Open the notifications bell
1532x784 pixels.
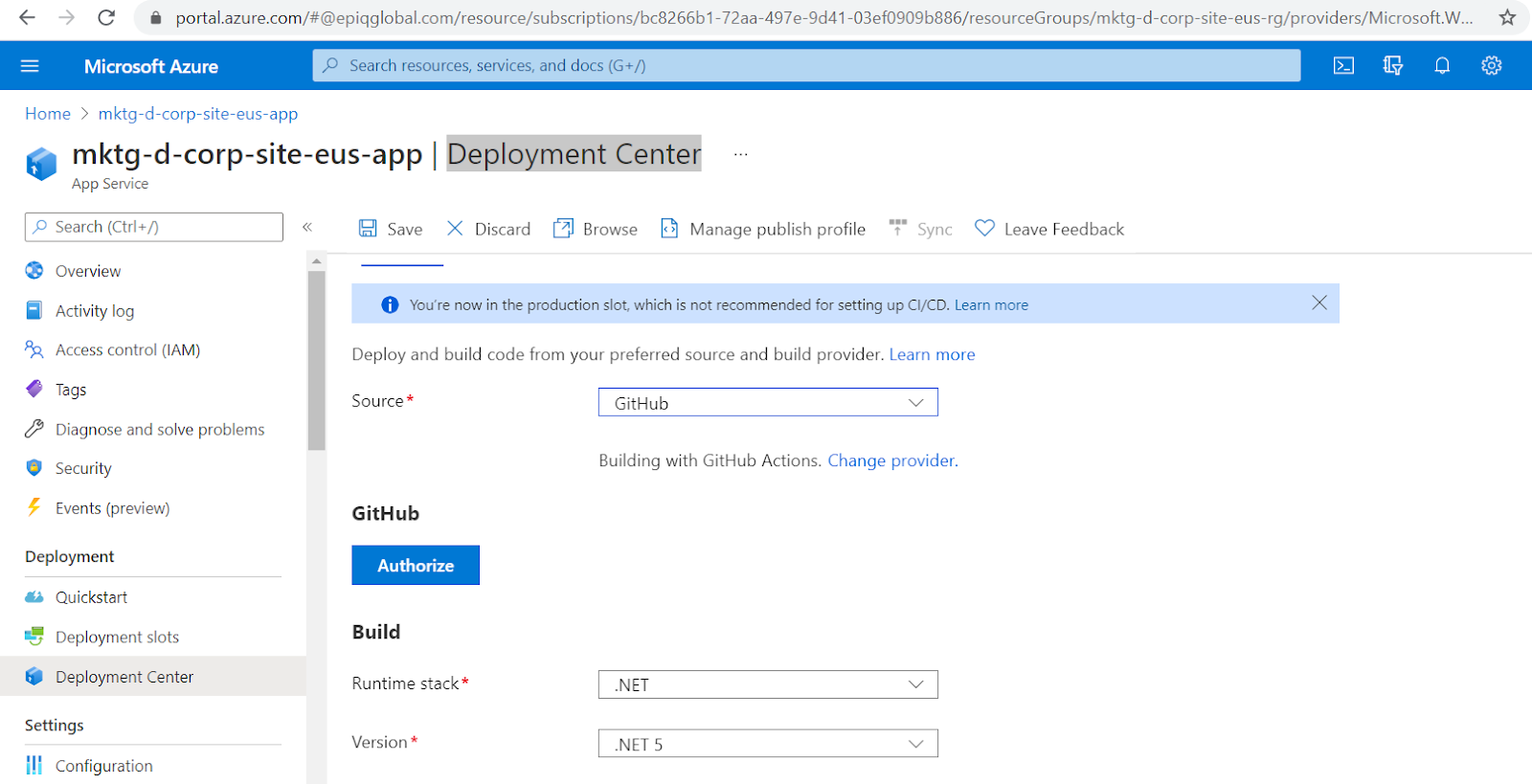pyautogui.click(x=1442, y=65)
